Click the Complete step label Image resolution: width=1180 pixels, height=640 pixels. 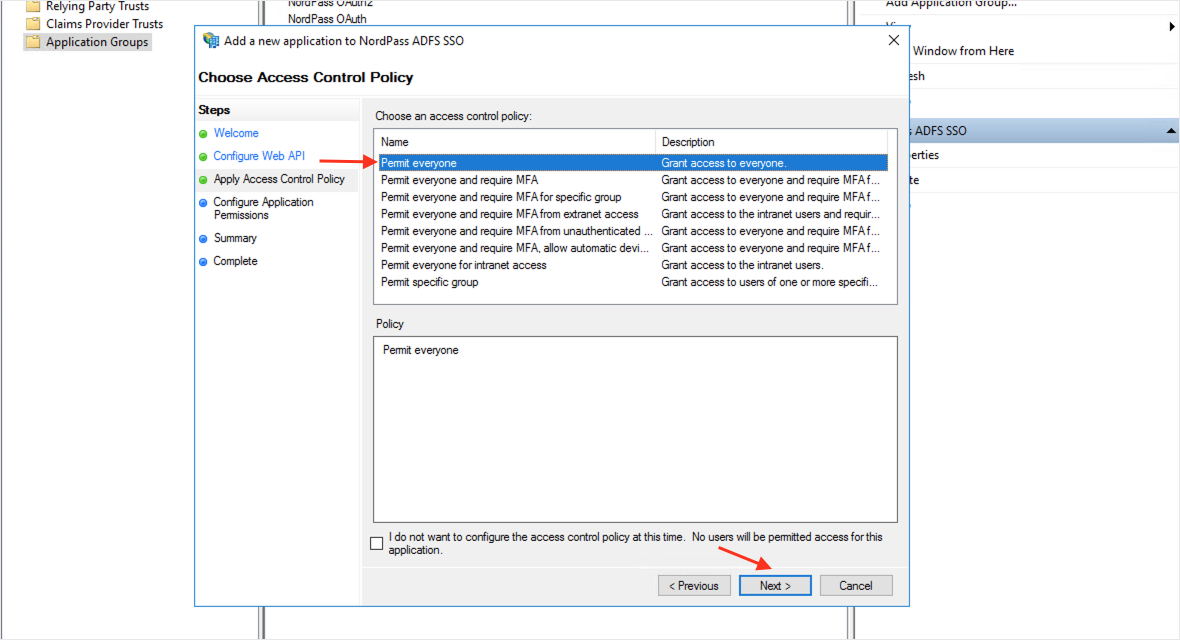(x=235, y=261)
